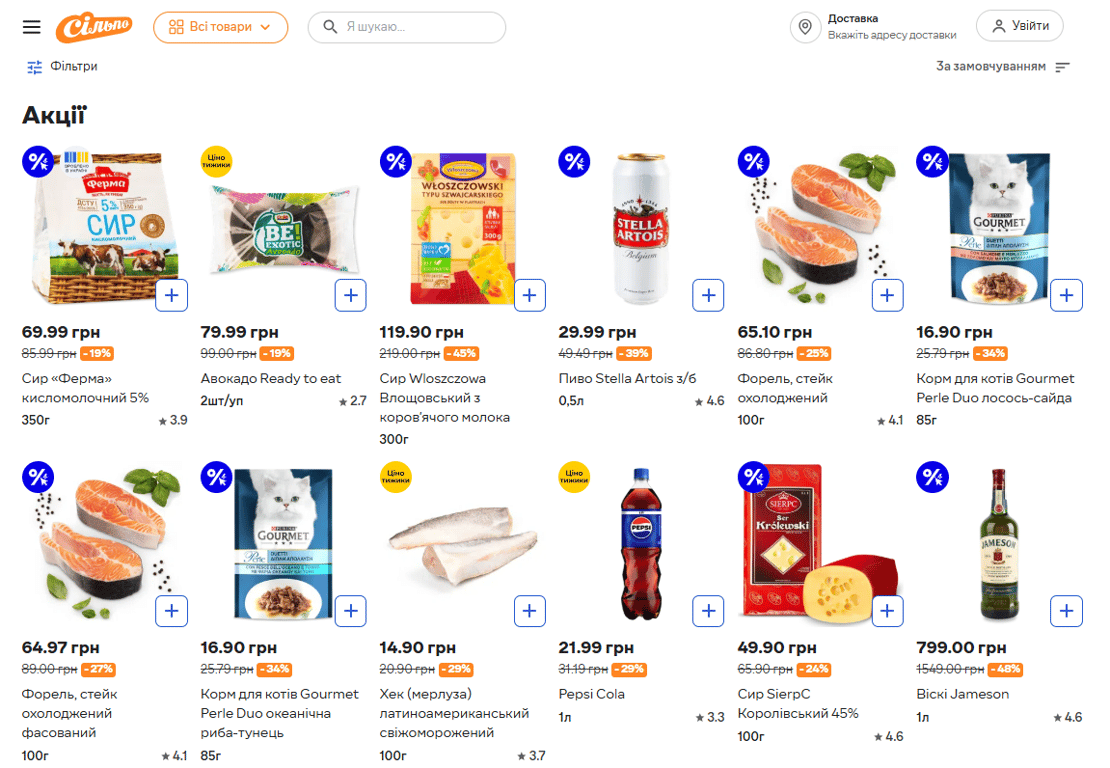Open the Форель, стейк охолоджений product link
This screenshot has width=1110, height=768.
tap(784, 388)
